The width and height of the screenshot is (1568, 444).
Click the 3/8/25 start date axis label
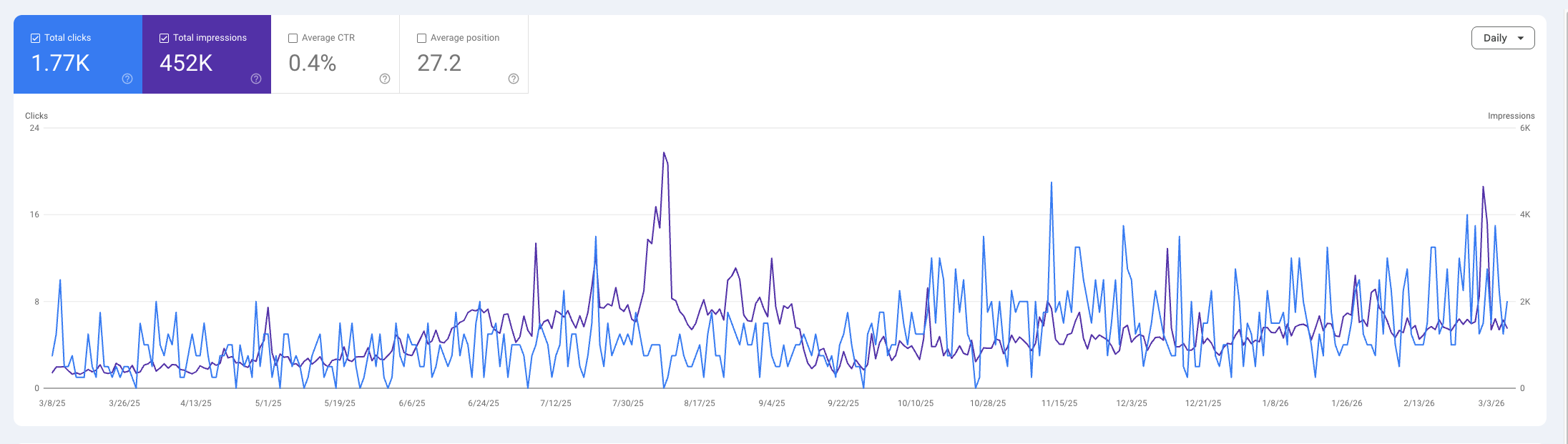point(52,403)
